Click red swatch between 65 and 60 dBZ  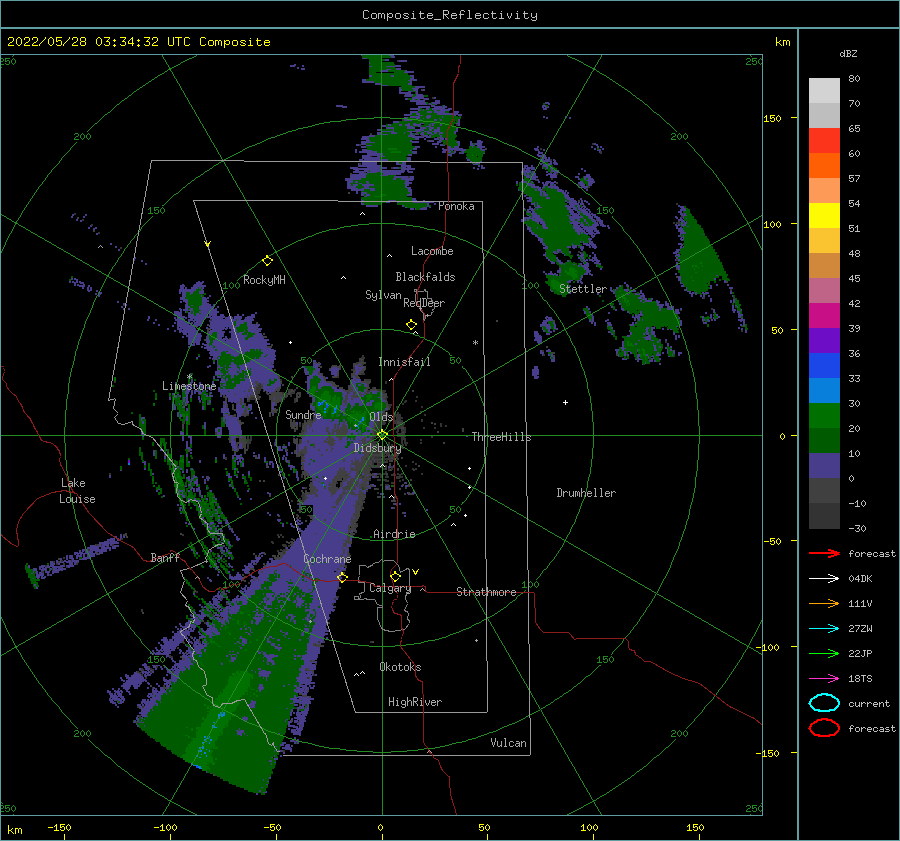(x=824, y=140)
